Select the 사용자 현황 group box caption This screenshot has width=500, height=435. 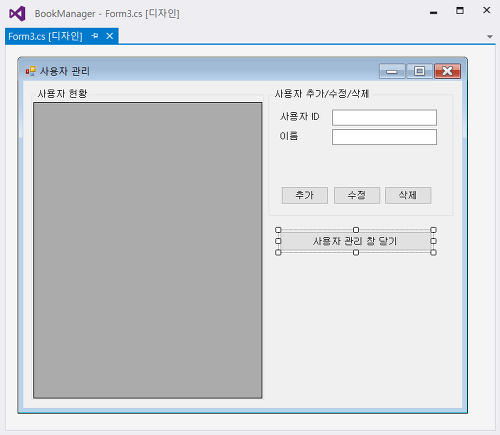coord(62,94)
